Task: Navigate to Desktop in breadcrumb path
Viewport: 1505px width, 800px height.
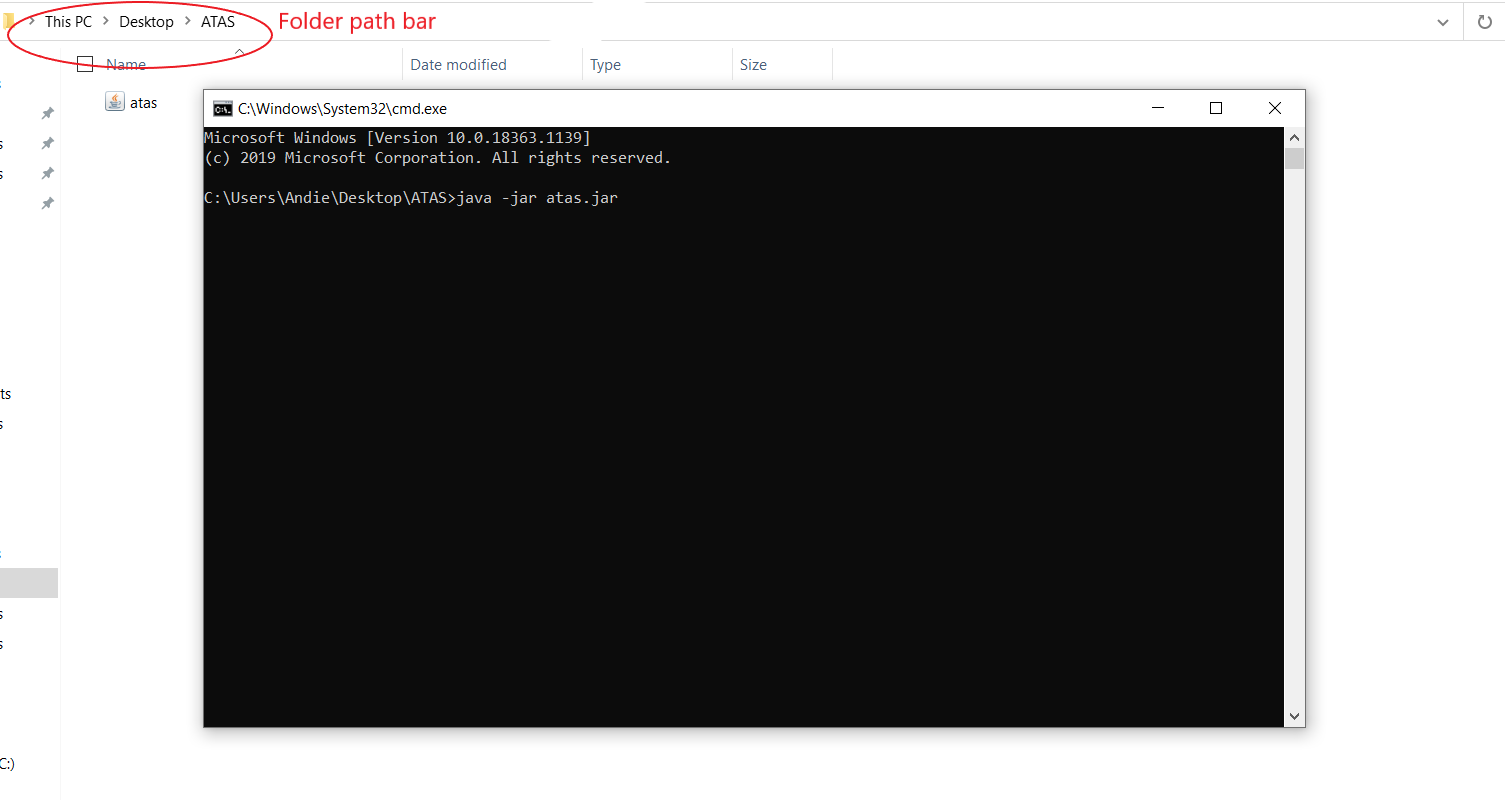Action: point(146,21)
